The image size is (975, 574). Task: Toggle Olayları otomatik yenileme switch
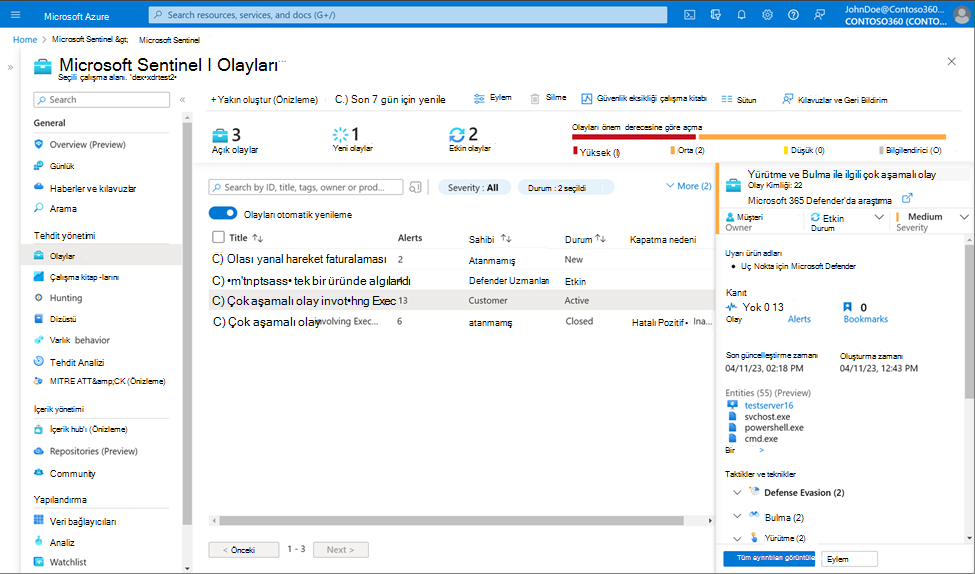pyautogui.click(x=223, y=213)
